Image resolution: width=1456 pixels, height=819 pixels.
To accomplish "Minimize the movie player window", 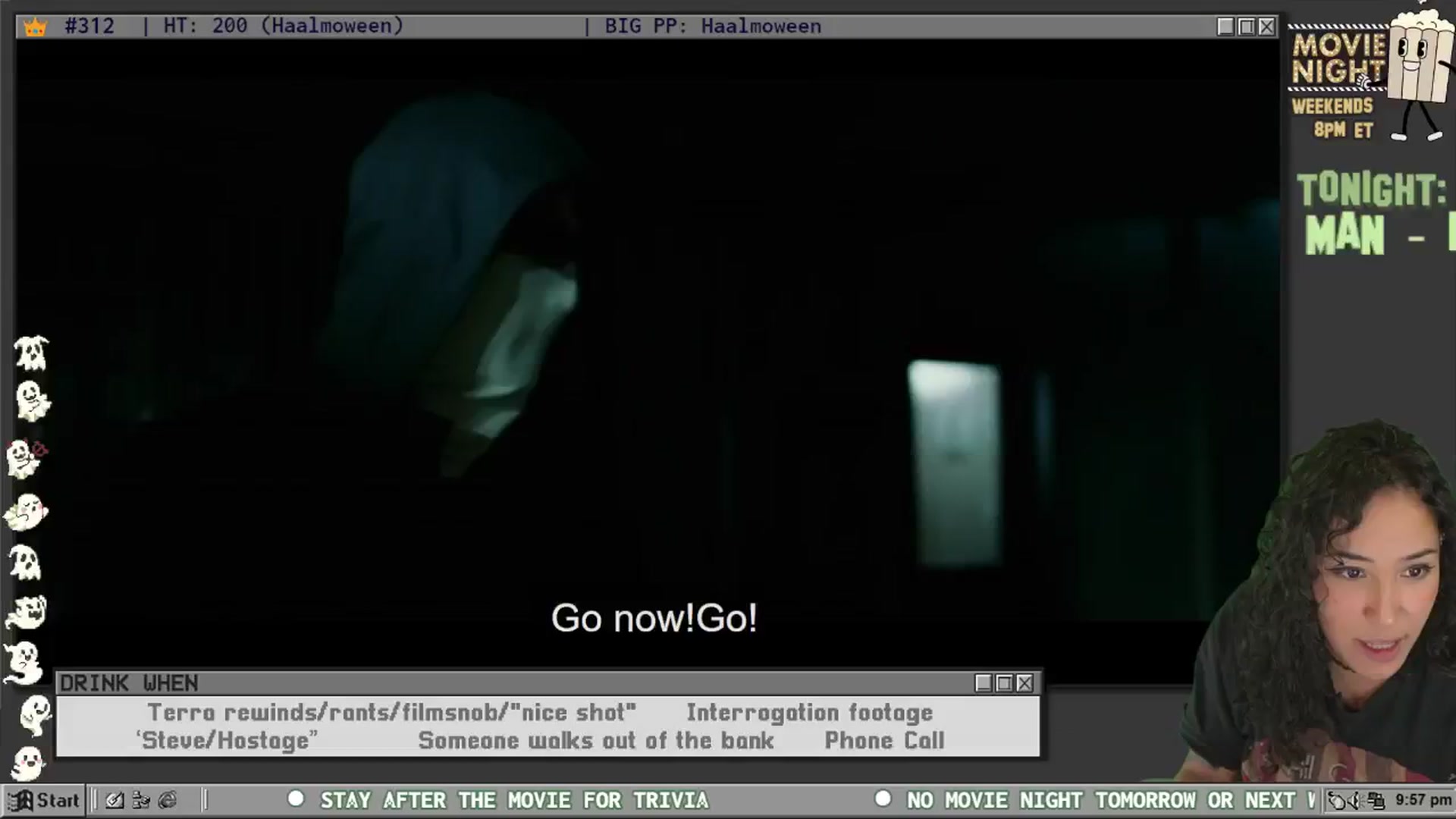I will pos(1225,27).
